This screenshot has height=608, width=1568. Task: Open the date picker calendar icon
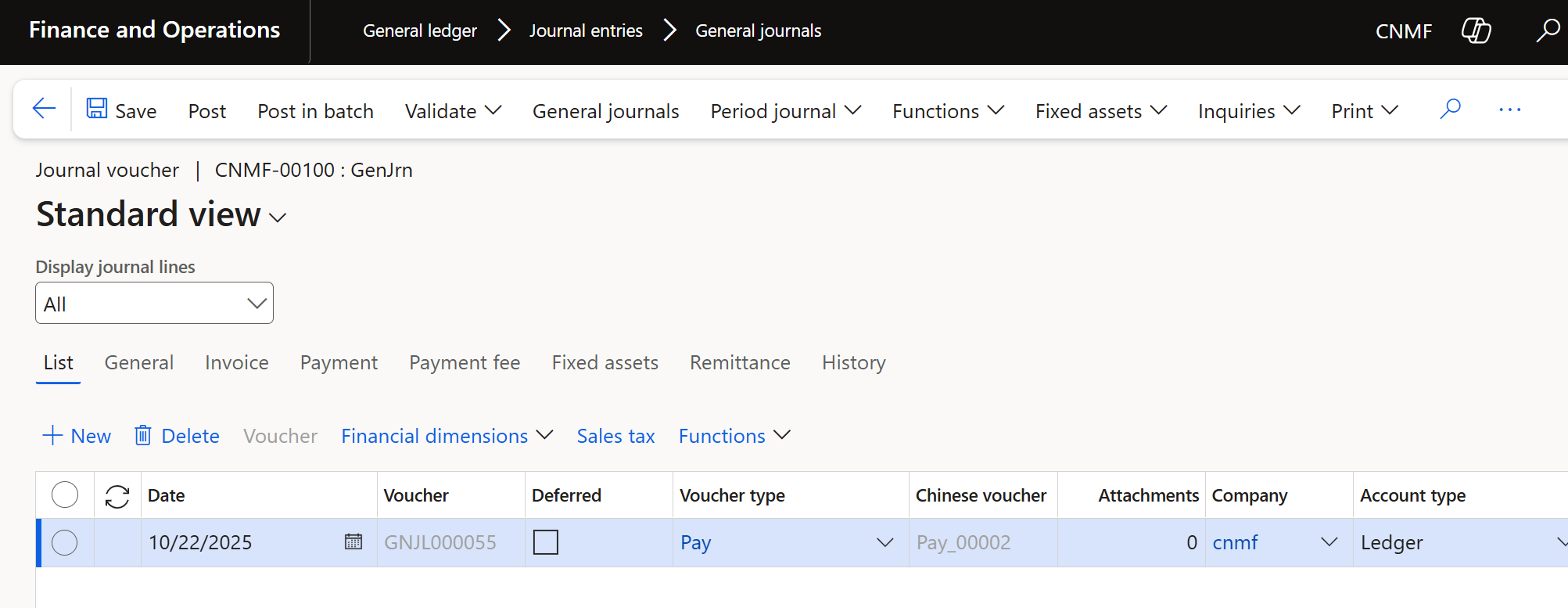353,541
